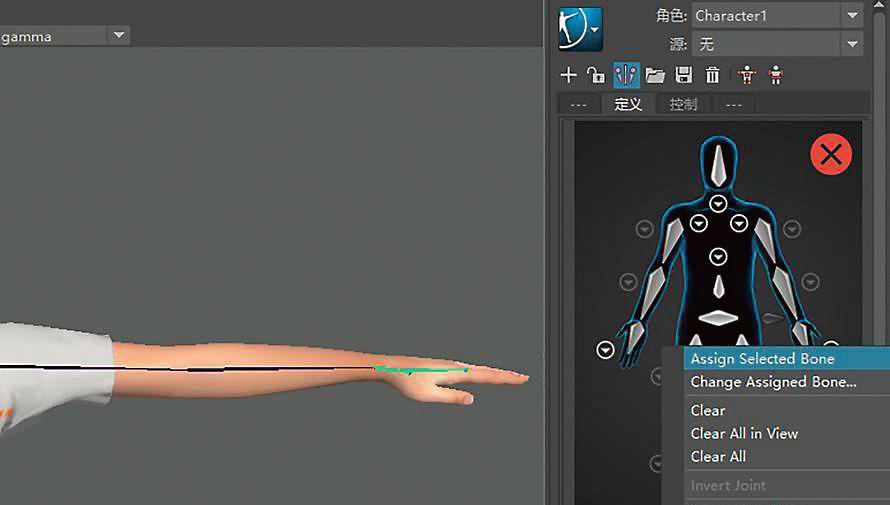This screenshot has height=505, width=890.
Task: Select the hips bone cell
Action: (718, 318)
